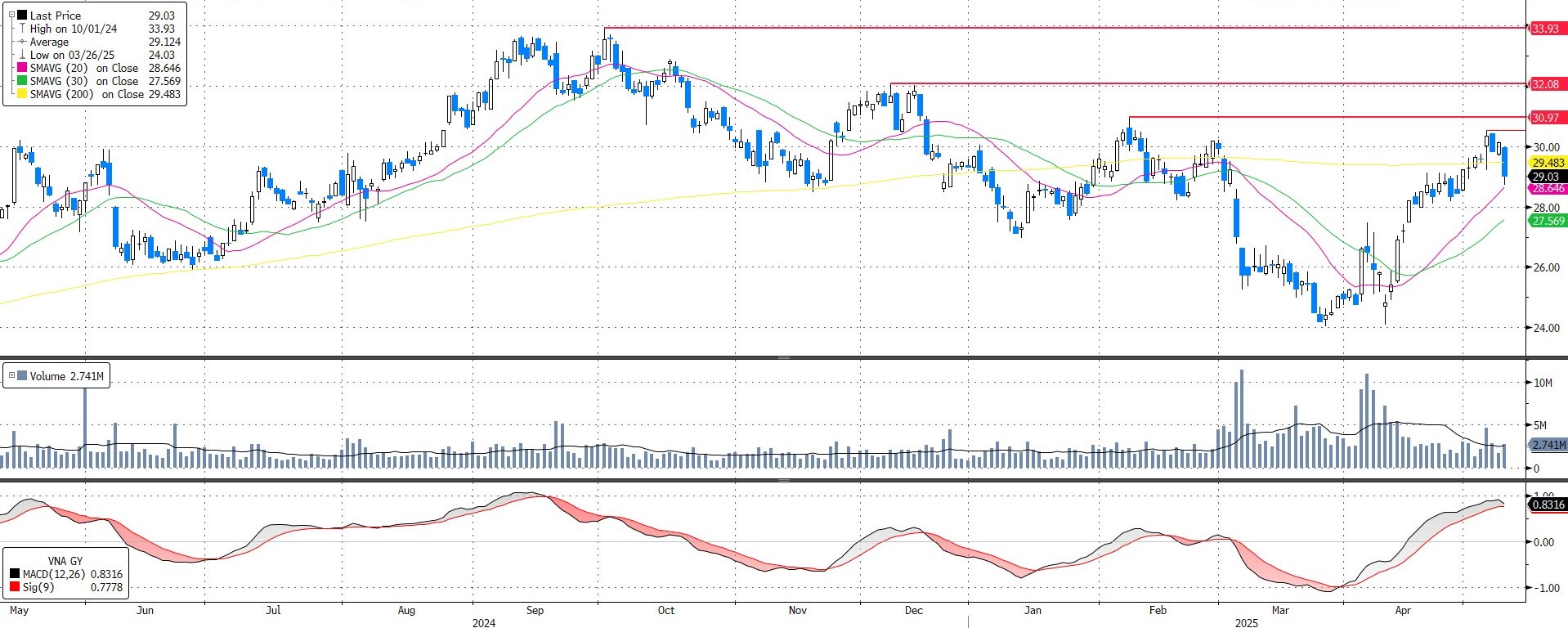
Task: Click the yellow 29.483 axis price tag
Action: (1548, 163)
